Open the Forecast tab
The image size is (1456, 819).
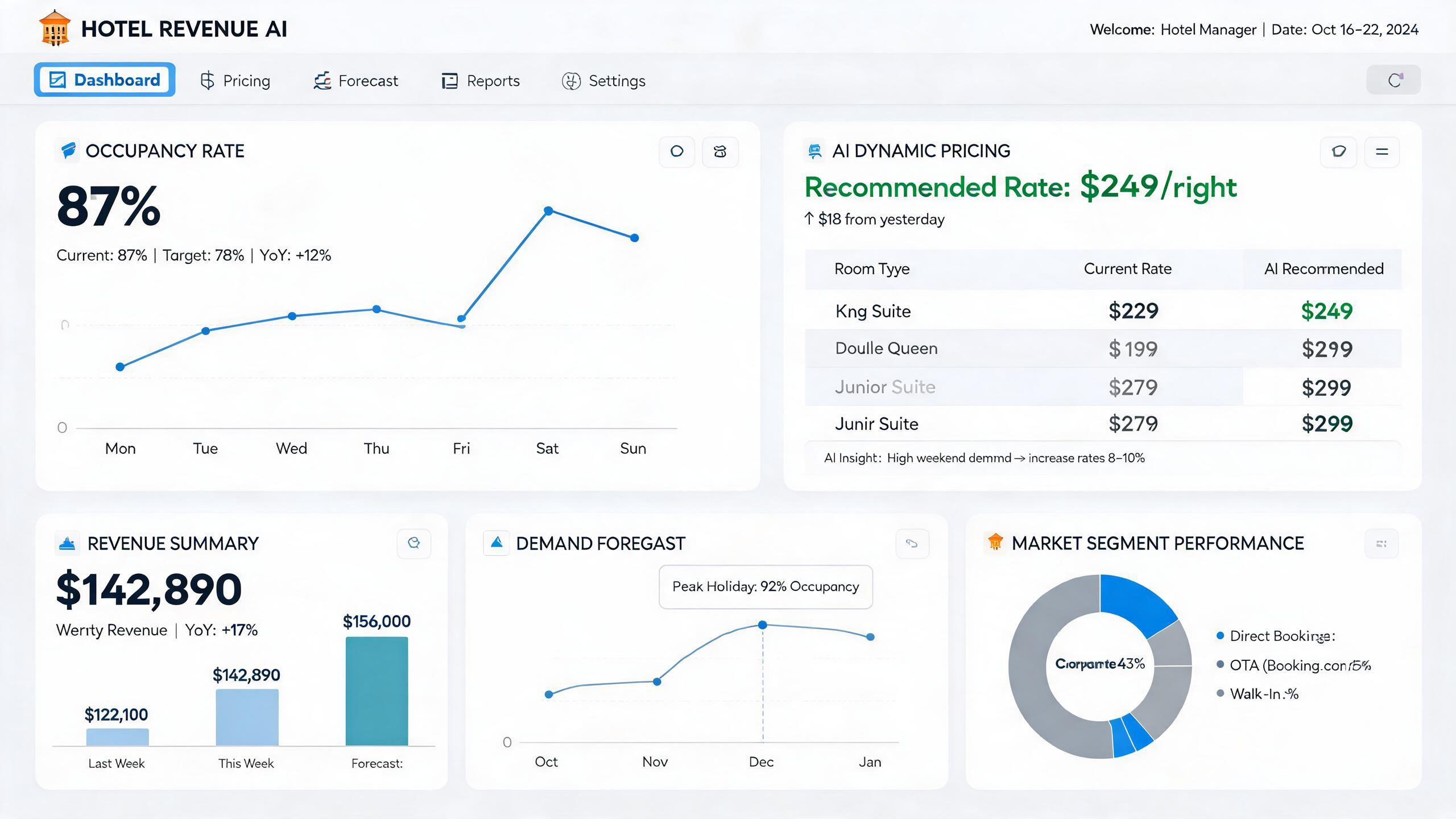[x=356, y=81]
